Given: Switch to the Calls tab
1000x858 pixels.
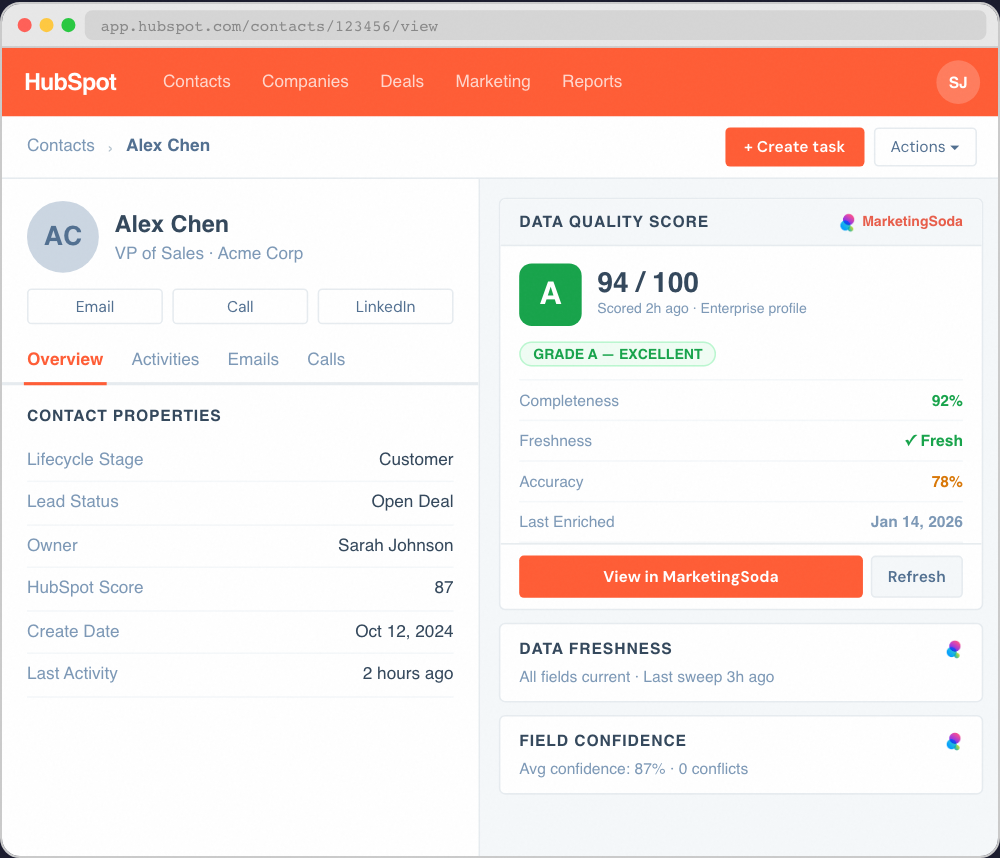Looking at the screenshot, I should coord(326,359).
